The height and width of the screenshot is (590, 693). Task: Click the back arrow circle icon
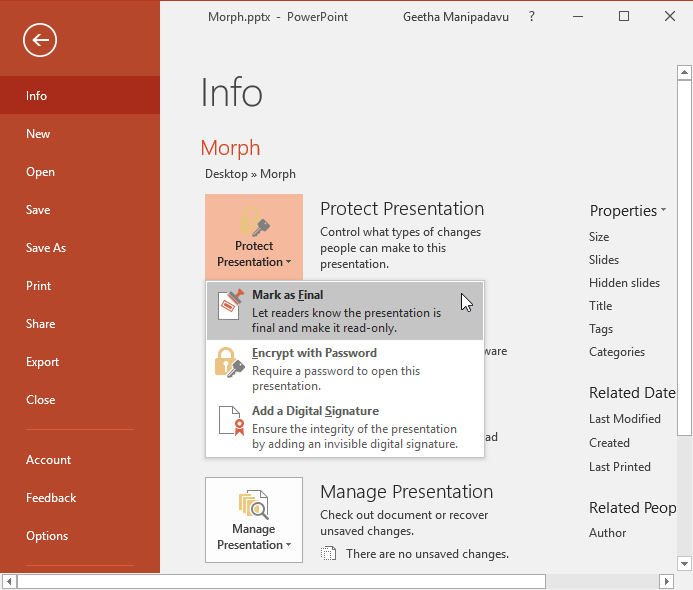click(x=40, y=40)
